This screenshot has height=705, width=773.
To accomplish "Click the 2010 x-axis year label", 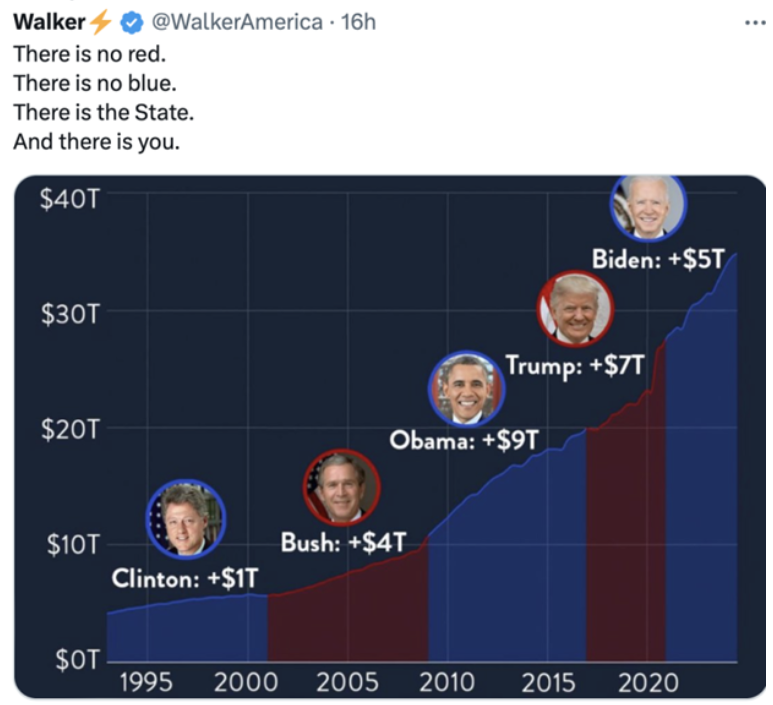I will coord(446,683).
